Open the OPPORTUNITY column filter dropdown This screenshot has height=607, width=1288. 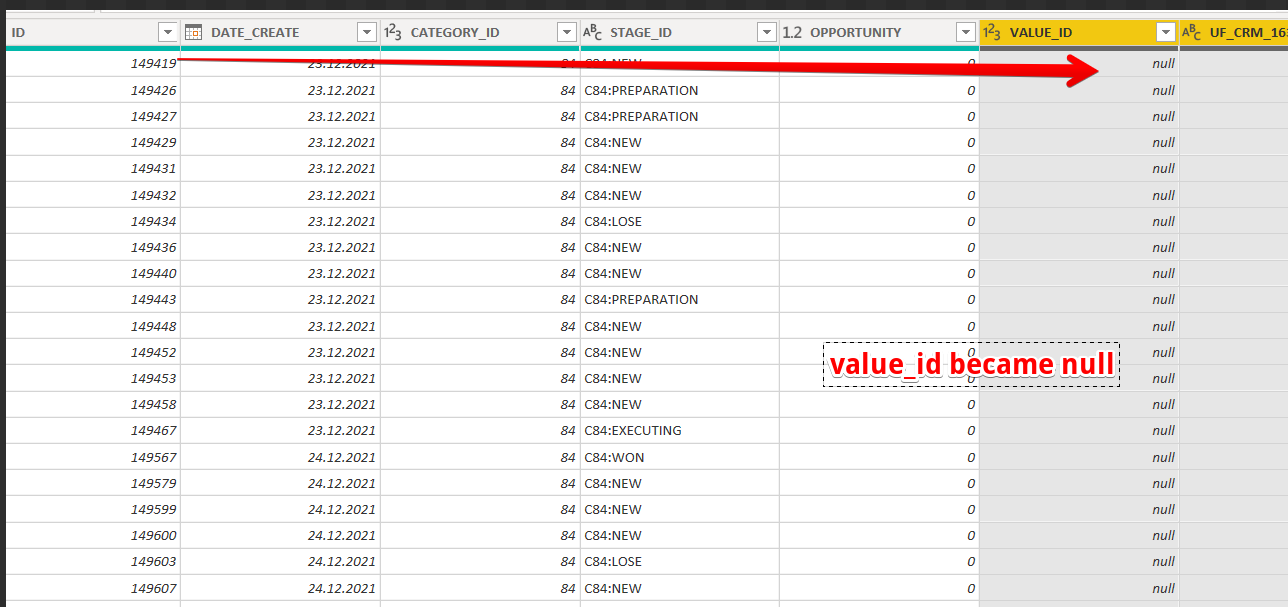(x=966, y=32)
